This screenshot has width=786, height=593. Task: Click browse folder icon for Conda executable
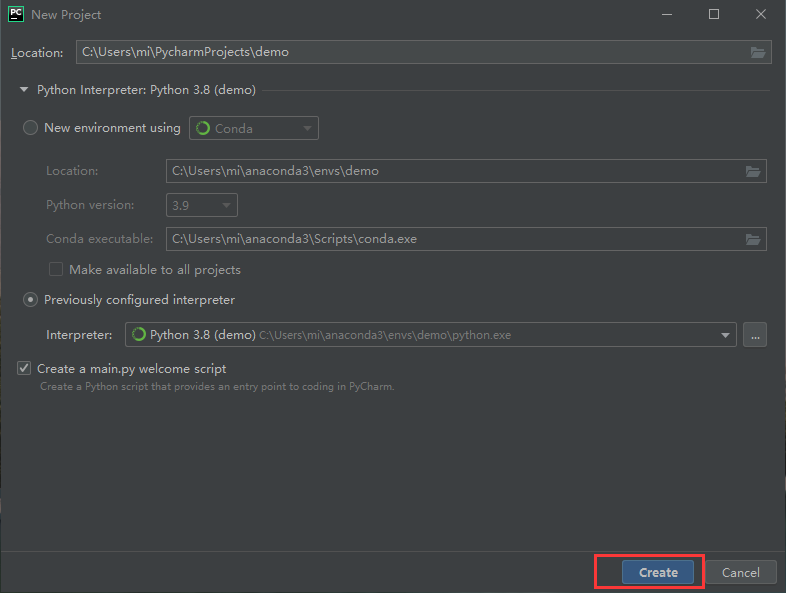752,239
